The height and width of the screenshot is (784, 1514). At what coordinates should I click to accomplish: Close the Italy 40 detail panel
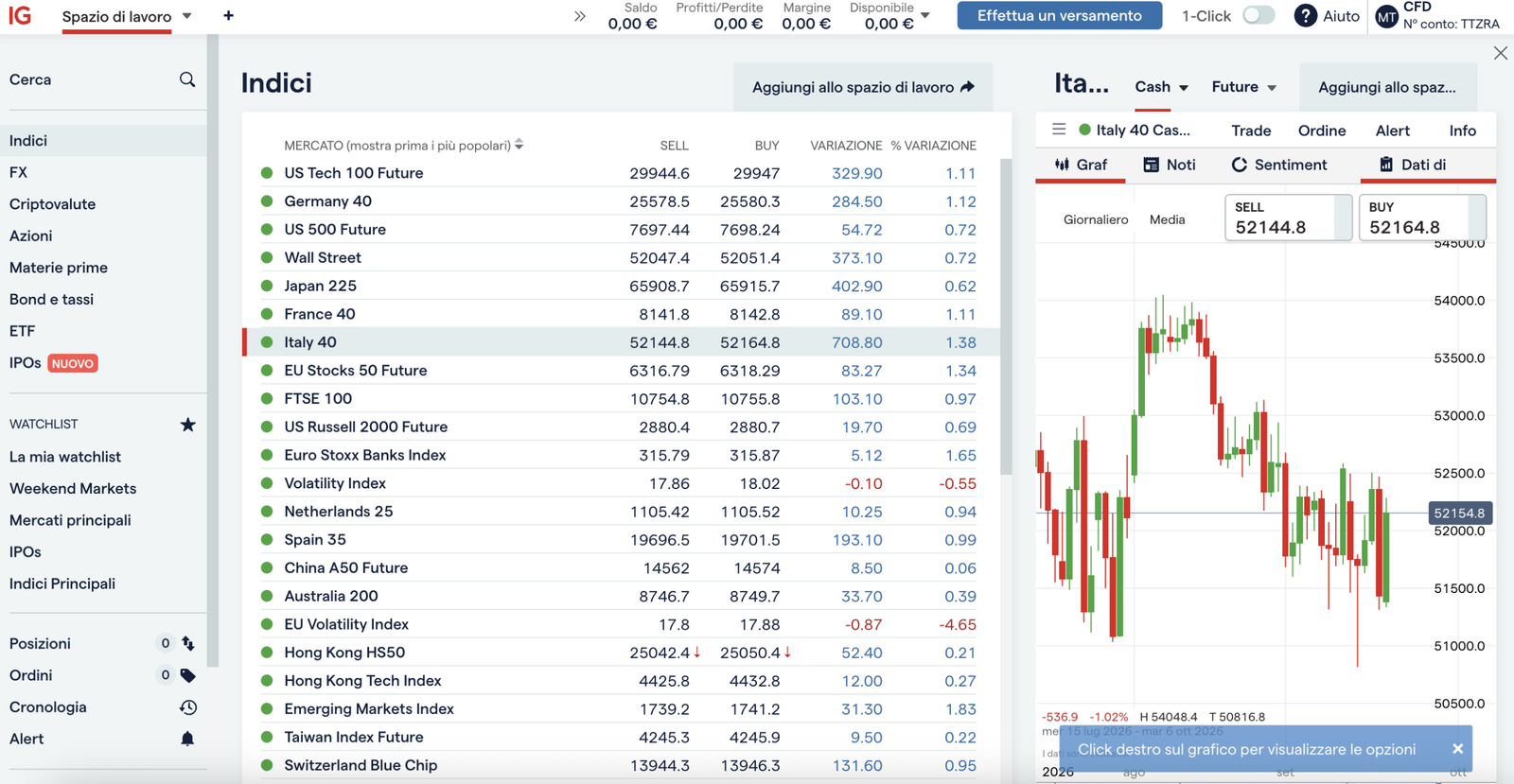point(1501,53)
